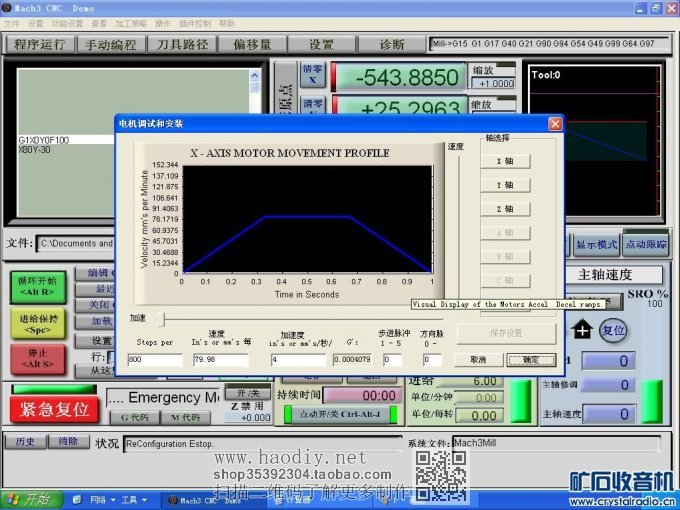Click the 复位 reset round button
680x510 pixels.
pyautogui.click(x=613, y=330)
